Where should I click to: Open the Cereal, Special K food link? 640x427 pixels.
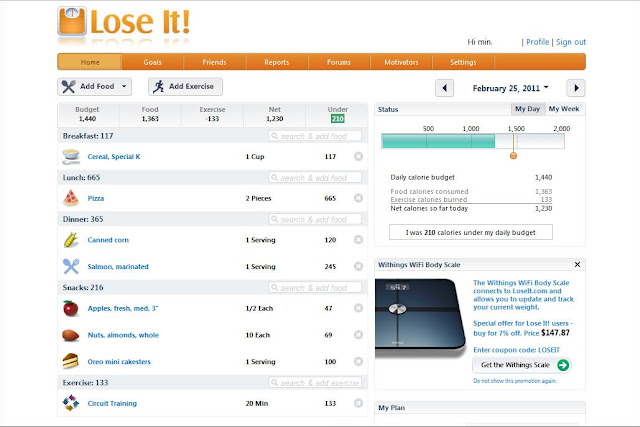click(114, 156)
